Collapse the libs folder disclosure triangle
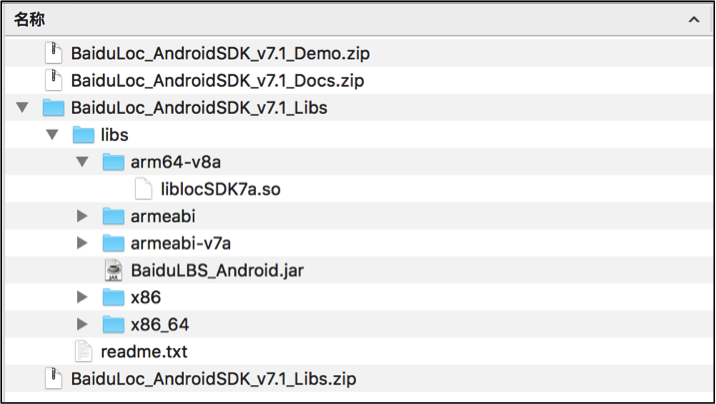The width and height of the screenshot is (716, 404). pos(52,135)
